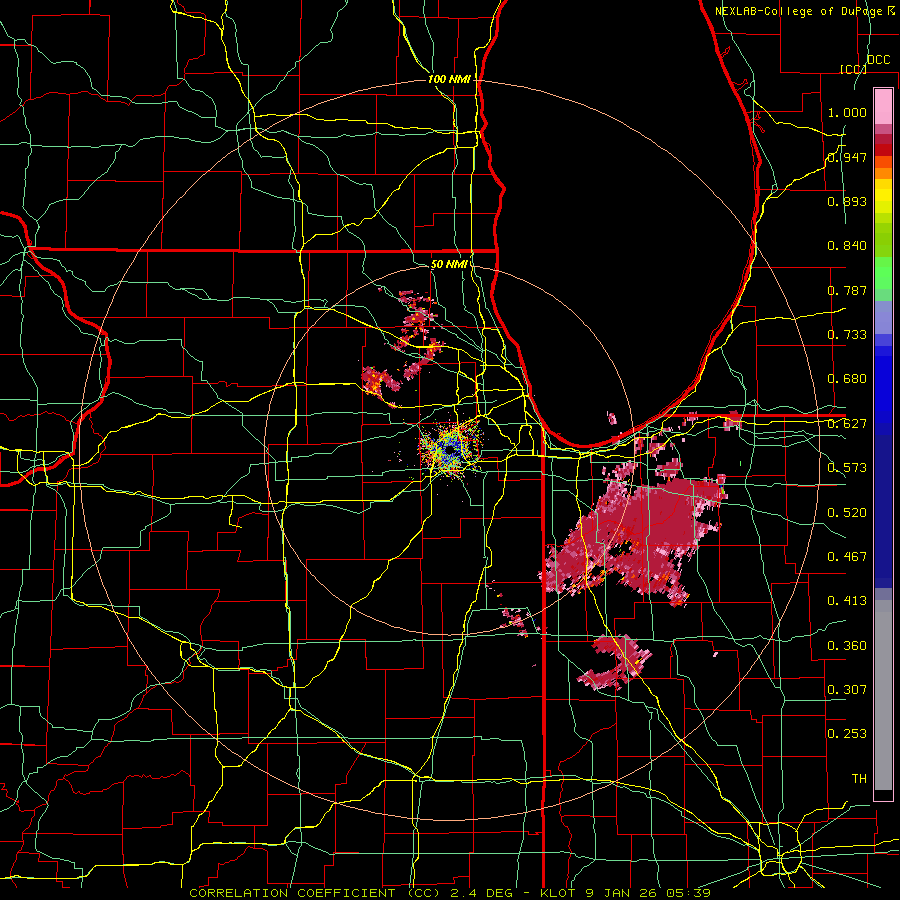Click the TH threshold label
The height and width of the screenshot is (900, 900).
[x=859, y=779]
